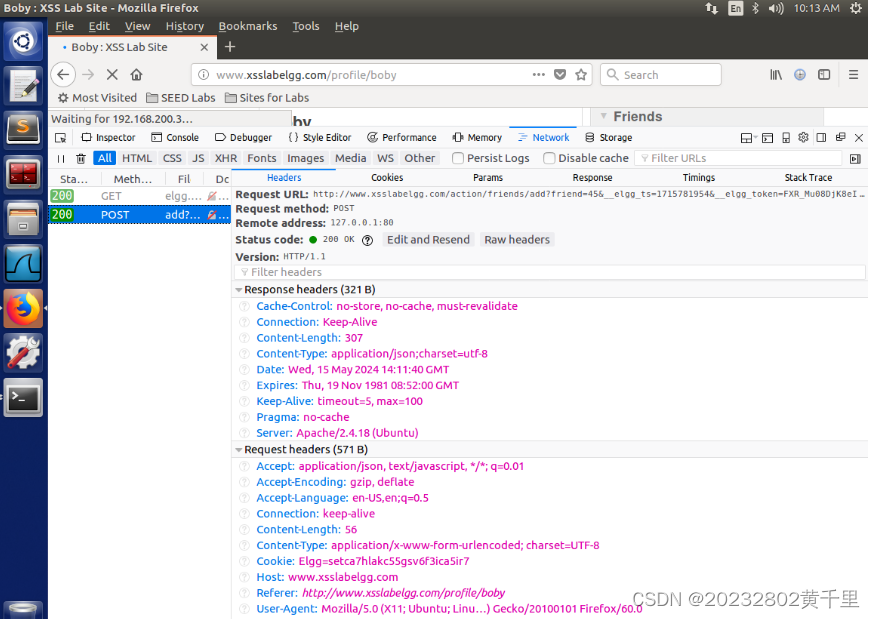Open devtools in separate window
This screenshot has width=875, height=619.
tap(840, 137)
